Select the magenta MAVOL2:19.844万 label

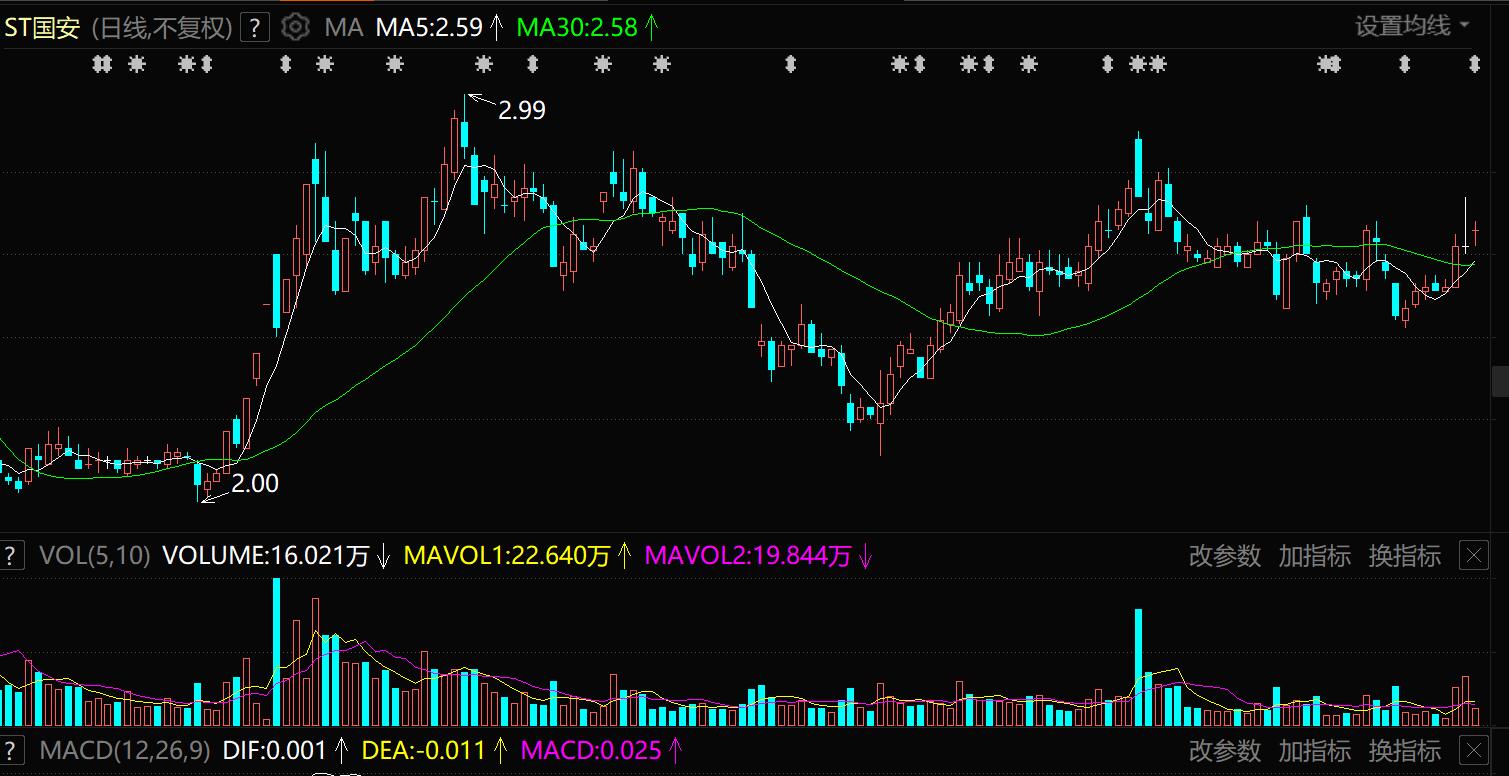click(747, 556)
